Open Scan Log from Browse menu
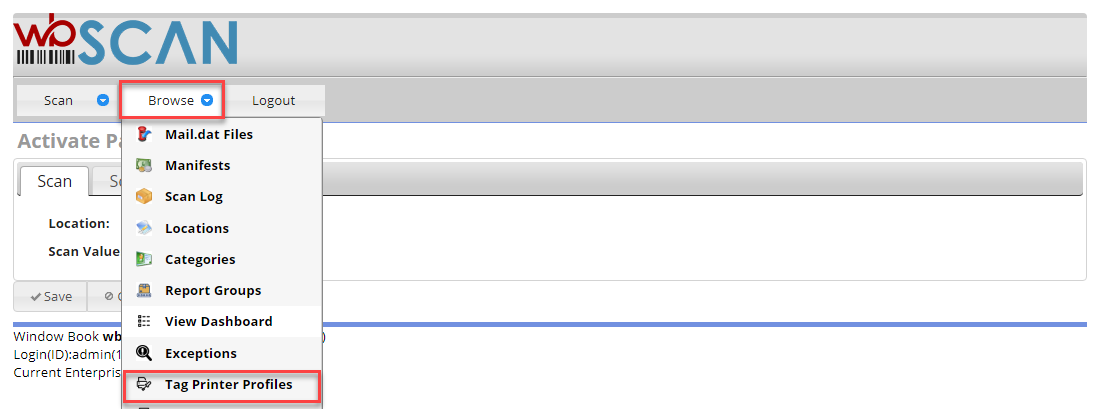 [x=222, y=196]
